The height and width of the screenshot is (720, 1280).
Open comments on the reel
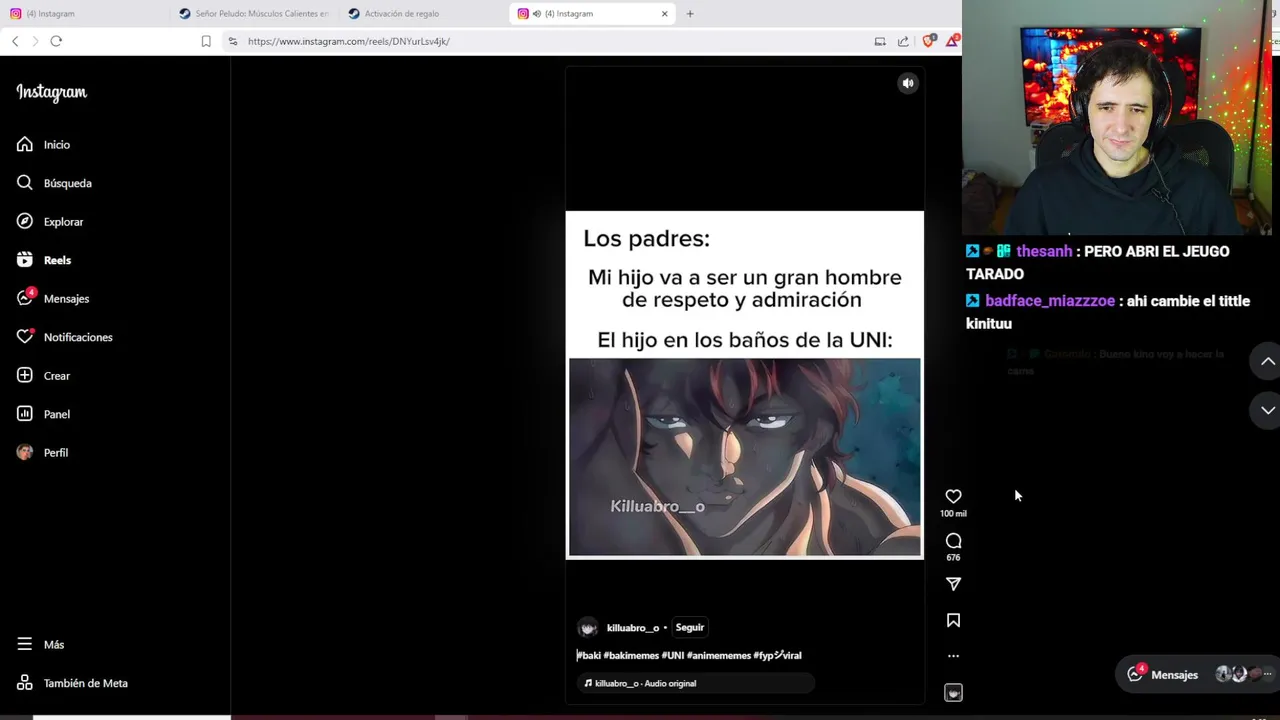click(953, 541)
